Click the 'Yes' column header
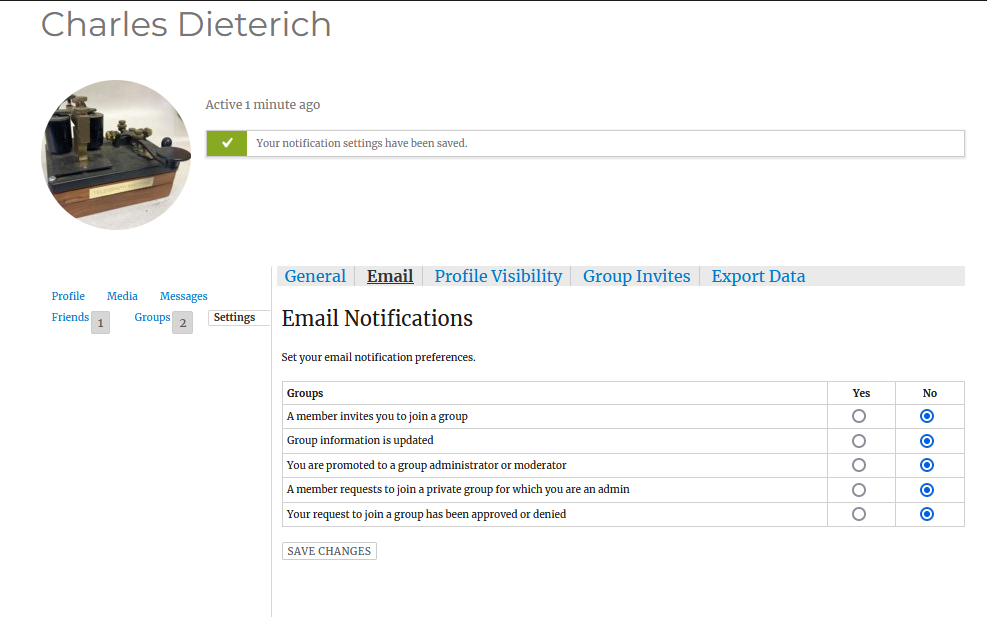 point(861,393)
